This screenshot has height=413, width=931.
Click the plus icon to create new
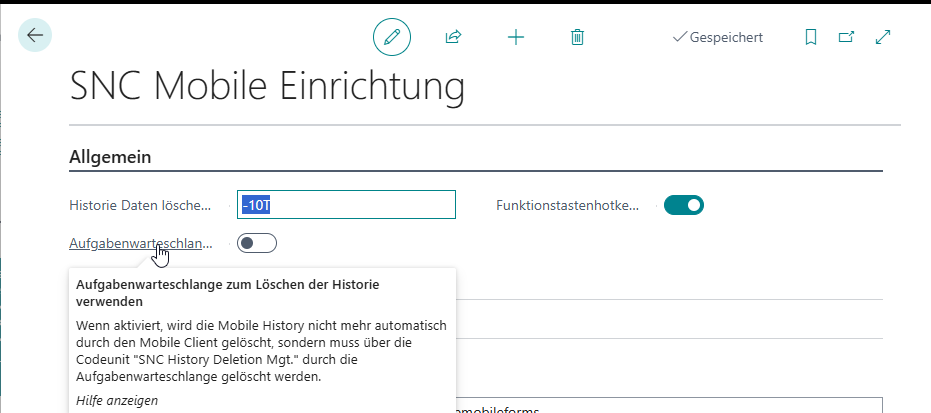(x=516, y=37)
